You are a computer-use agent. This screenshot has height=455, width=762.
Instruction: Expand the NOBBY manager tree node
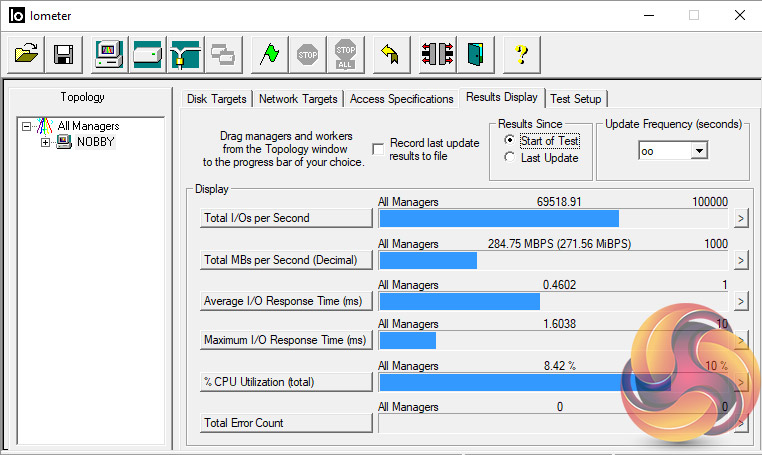(x=45, y=143)
